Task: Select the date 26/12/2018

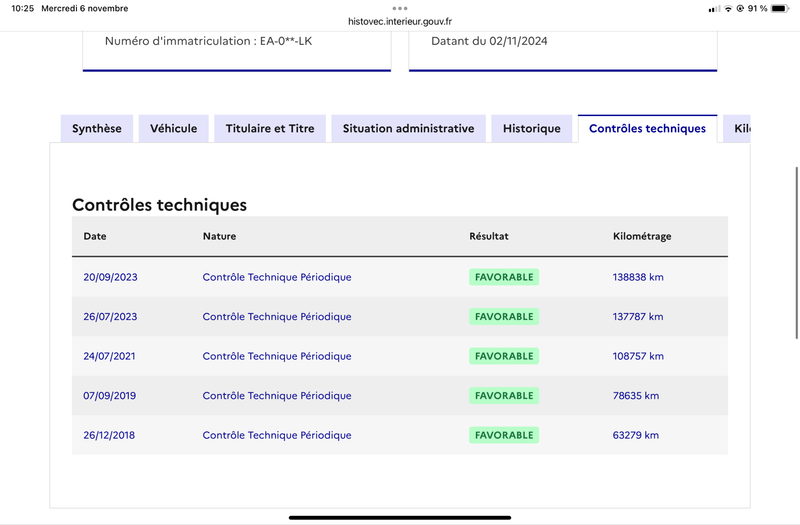Action: (x=109, y=435)
